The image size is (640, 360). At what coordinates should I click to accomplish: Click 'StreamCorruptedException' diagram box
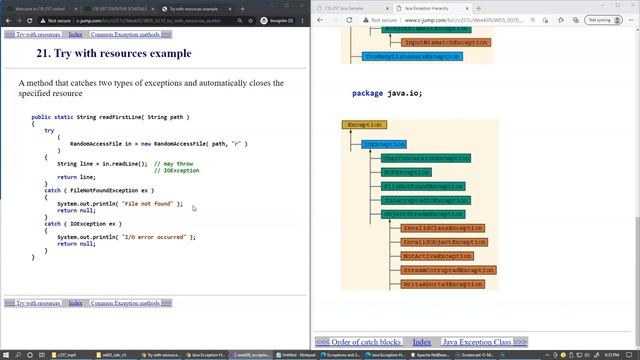pyautogui.click(x=448, y=270)
